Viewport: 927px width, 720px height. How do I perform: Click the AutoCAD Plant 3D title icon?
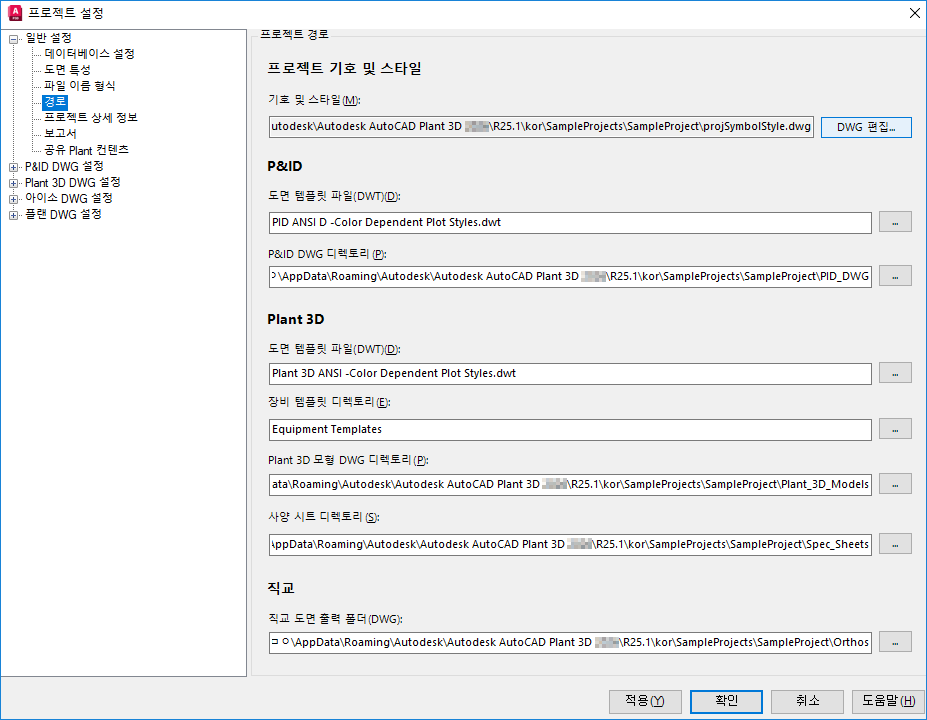click(15, 13)
